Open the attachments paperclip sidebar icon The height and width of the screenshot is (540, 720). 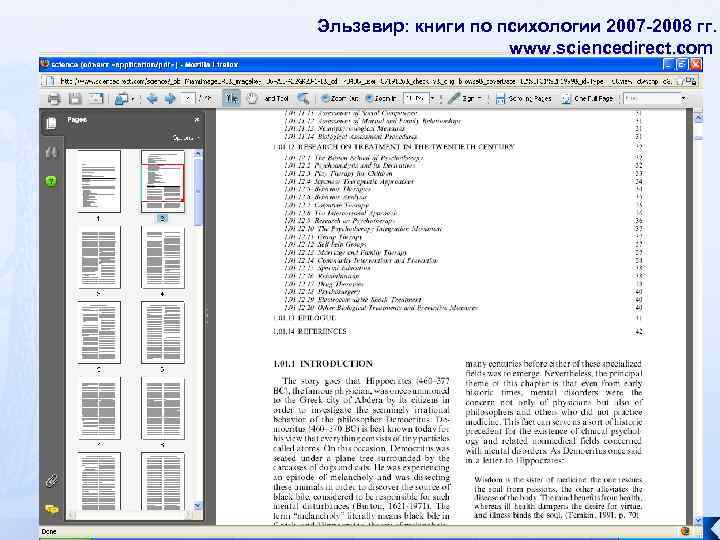pos(51,481)
